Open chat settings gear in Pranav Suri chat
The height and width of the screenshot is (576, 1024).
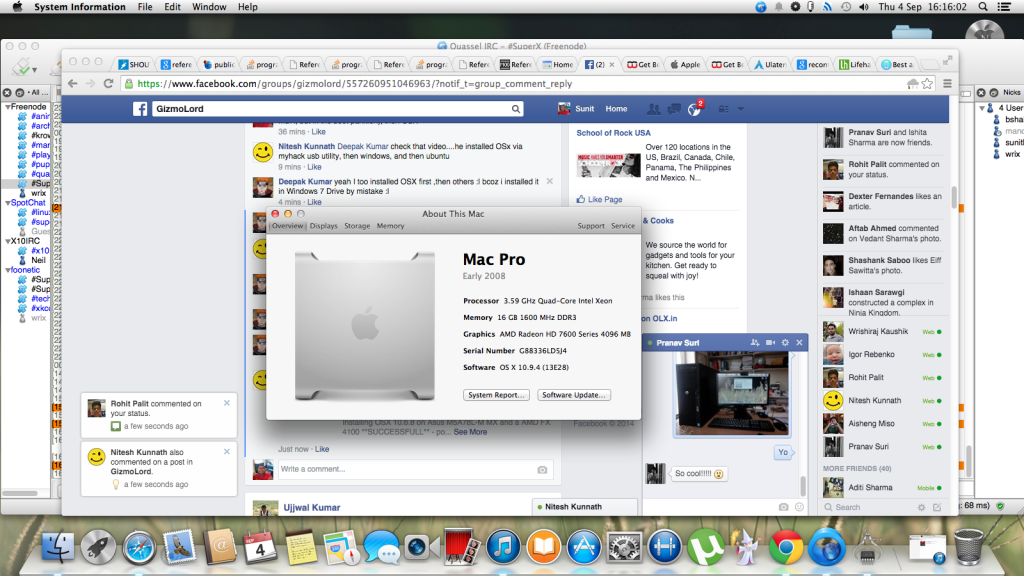pos(784,343)
